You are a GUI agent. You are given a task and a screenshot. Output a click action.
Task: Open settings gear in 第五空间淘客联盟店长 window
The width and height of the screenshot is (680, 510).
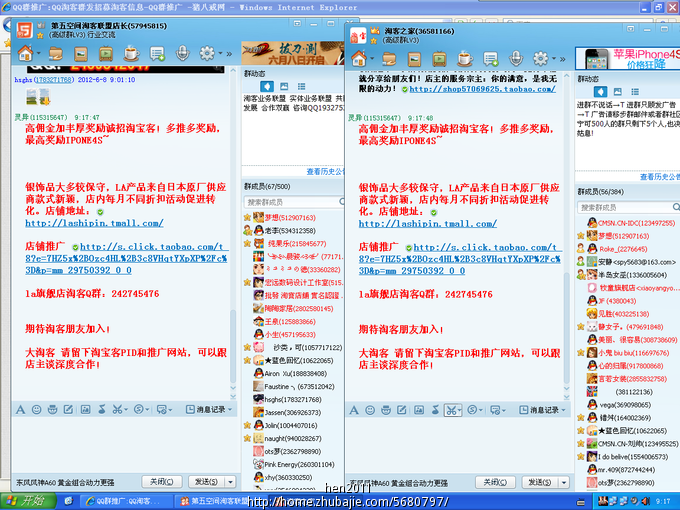(207, 53)
